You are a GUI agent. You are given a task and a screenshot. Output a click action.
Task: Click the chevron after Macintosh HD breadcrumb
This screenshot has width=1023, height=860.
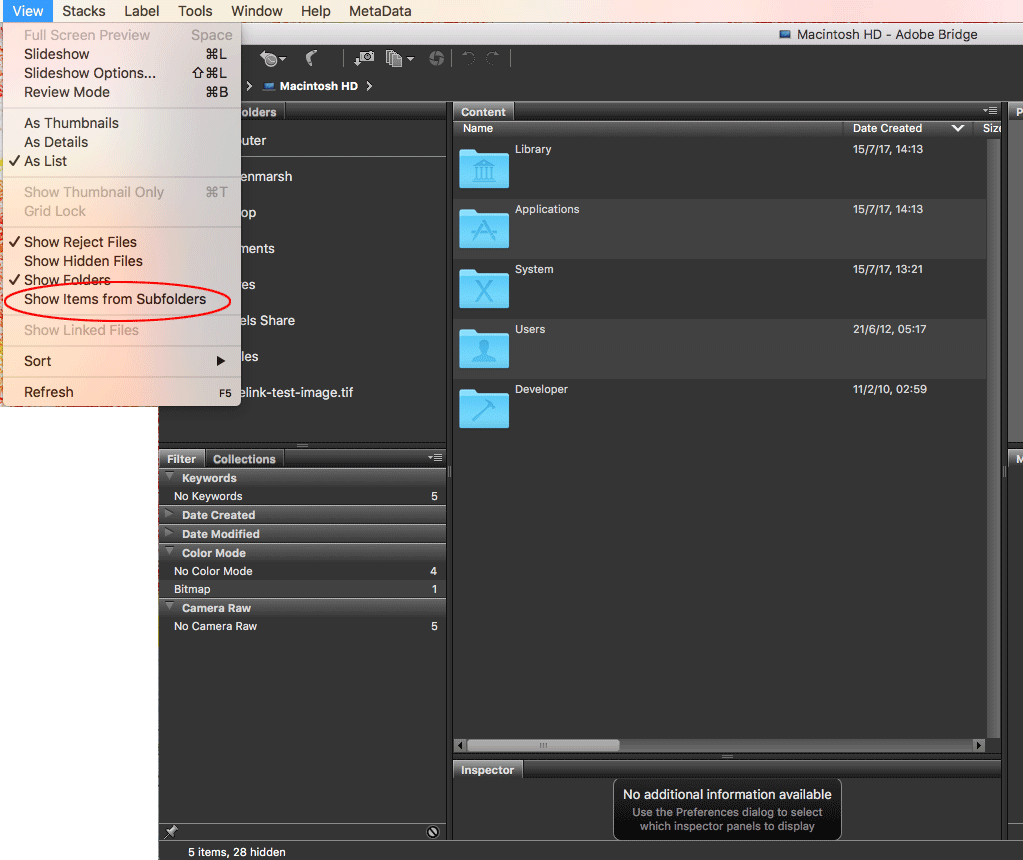pos(369,86)
